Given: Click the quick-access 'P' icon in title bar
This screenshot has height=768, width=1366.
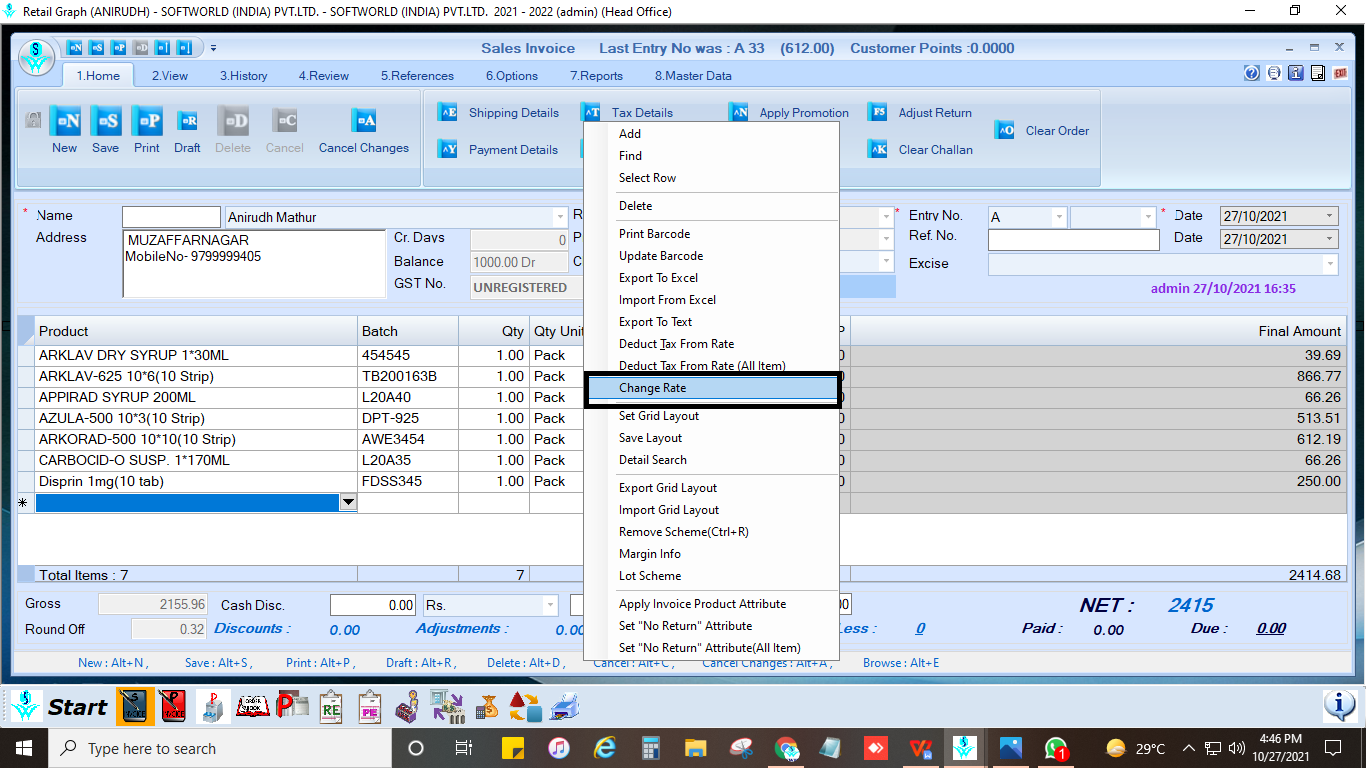Looking at the screenshot, I should (x=119, y=47).
